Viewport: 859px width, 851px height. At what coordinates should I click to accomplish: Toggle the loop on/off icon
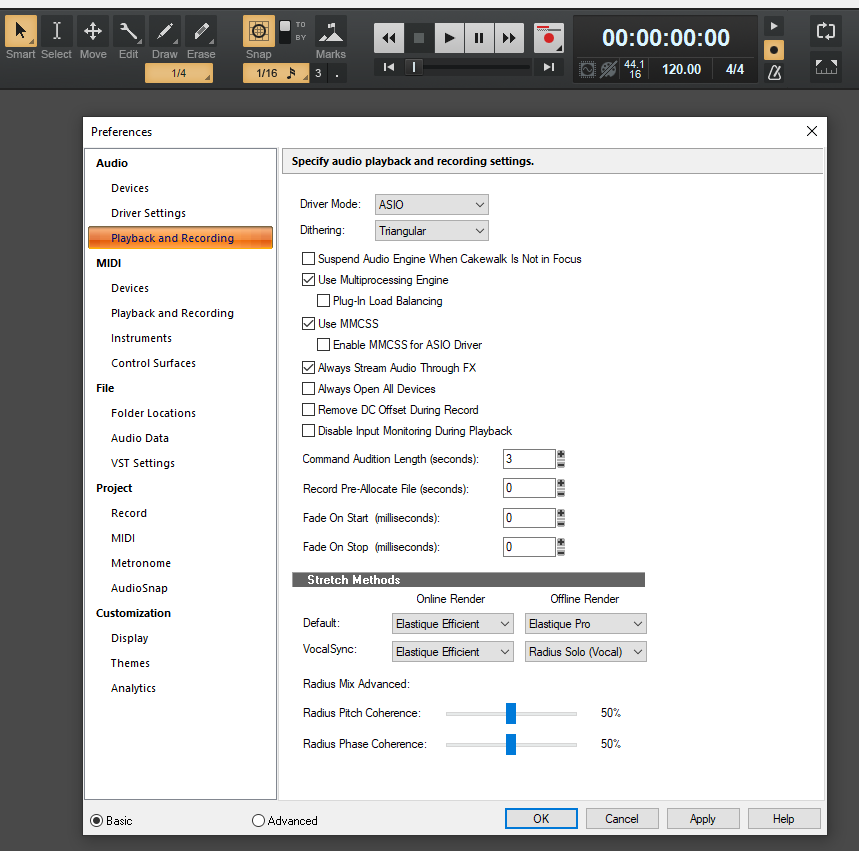point(826,31)
